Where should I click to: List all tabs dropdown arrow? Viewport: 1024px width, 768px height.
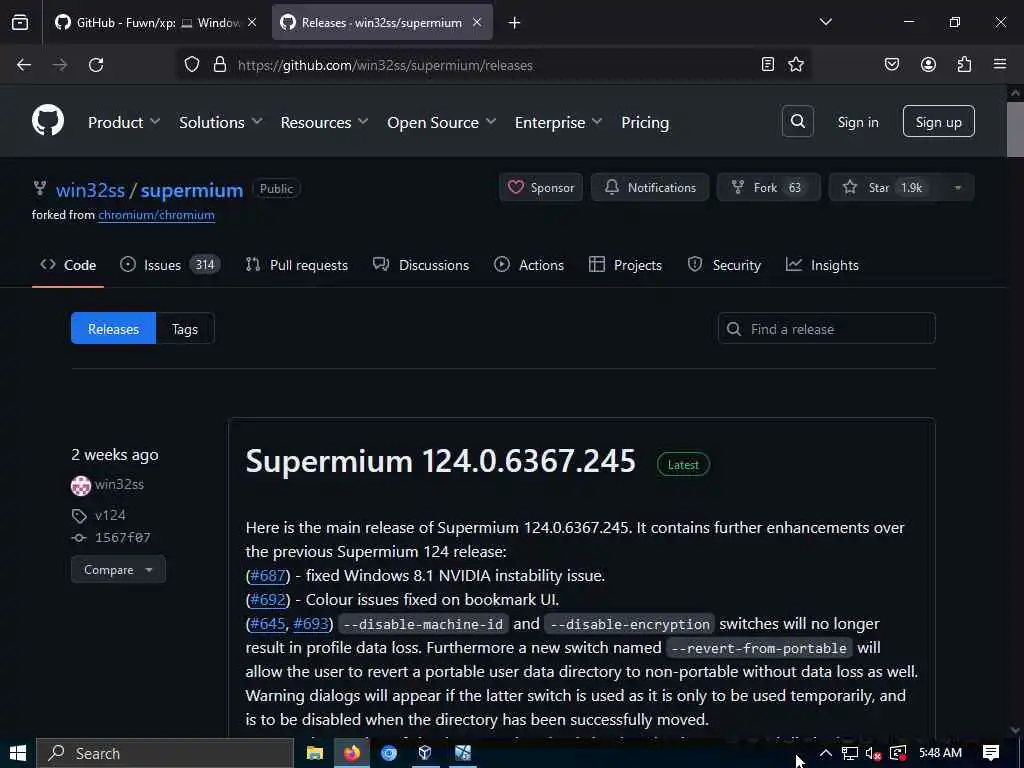point(825,22)
